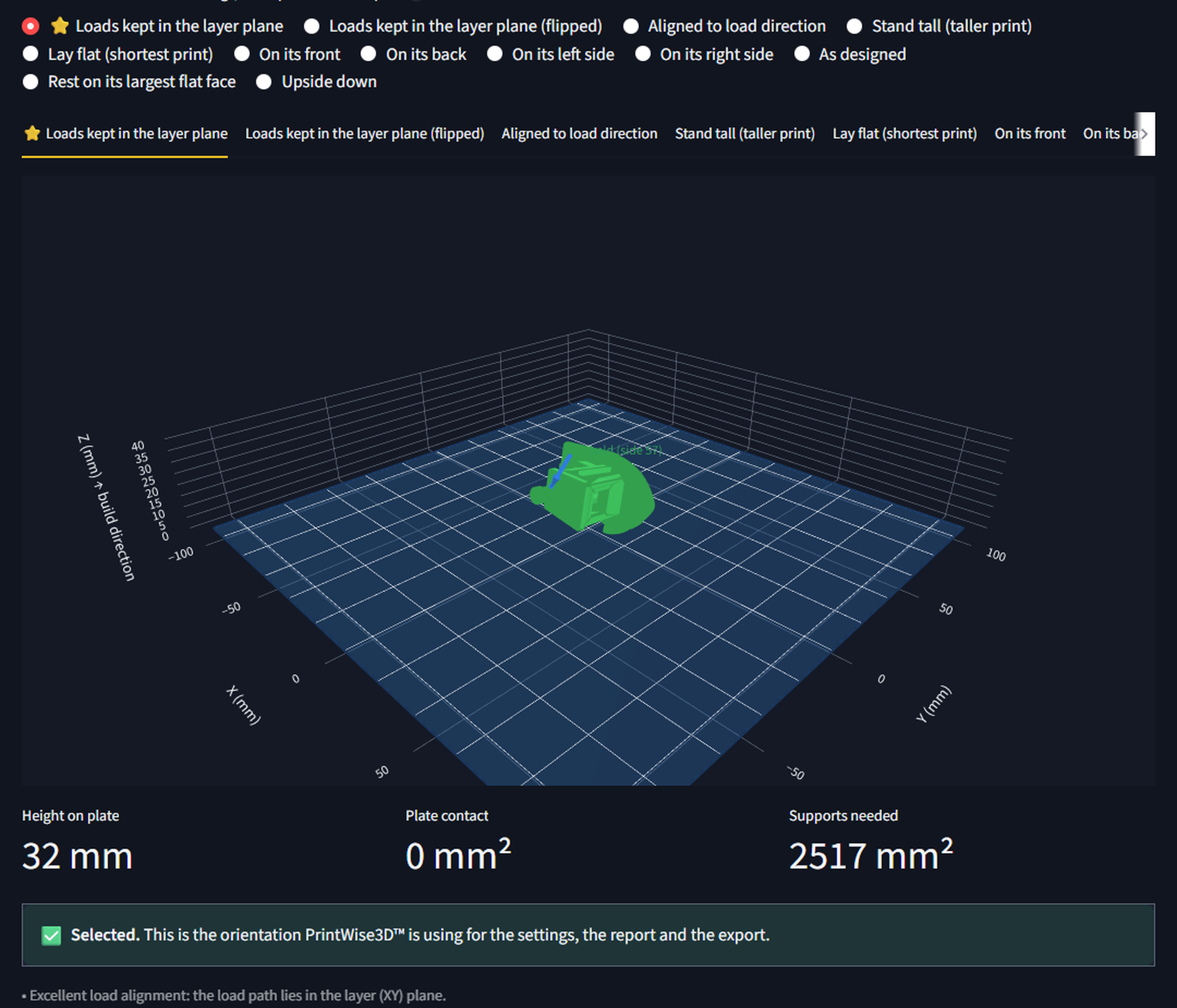Select the 'On its front' radio option
This screenshot has height=1008, width=1177.
(x=241, y=54)
